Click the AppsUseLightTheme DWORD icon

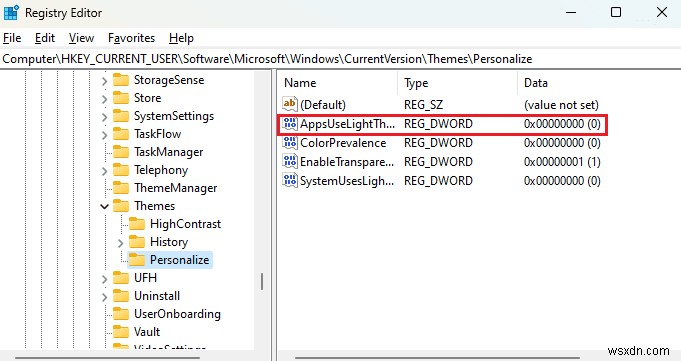[290, 124]
